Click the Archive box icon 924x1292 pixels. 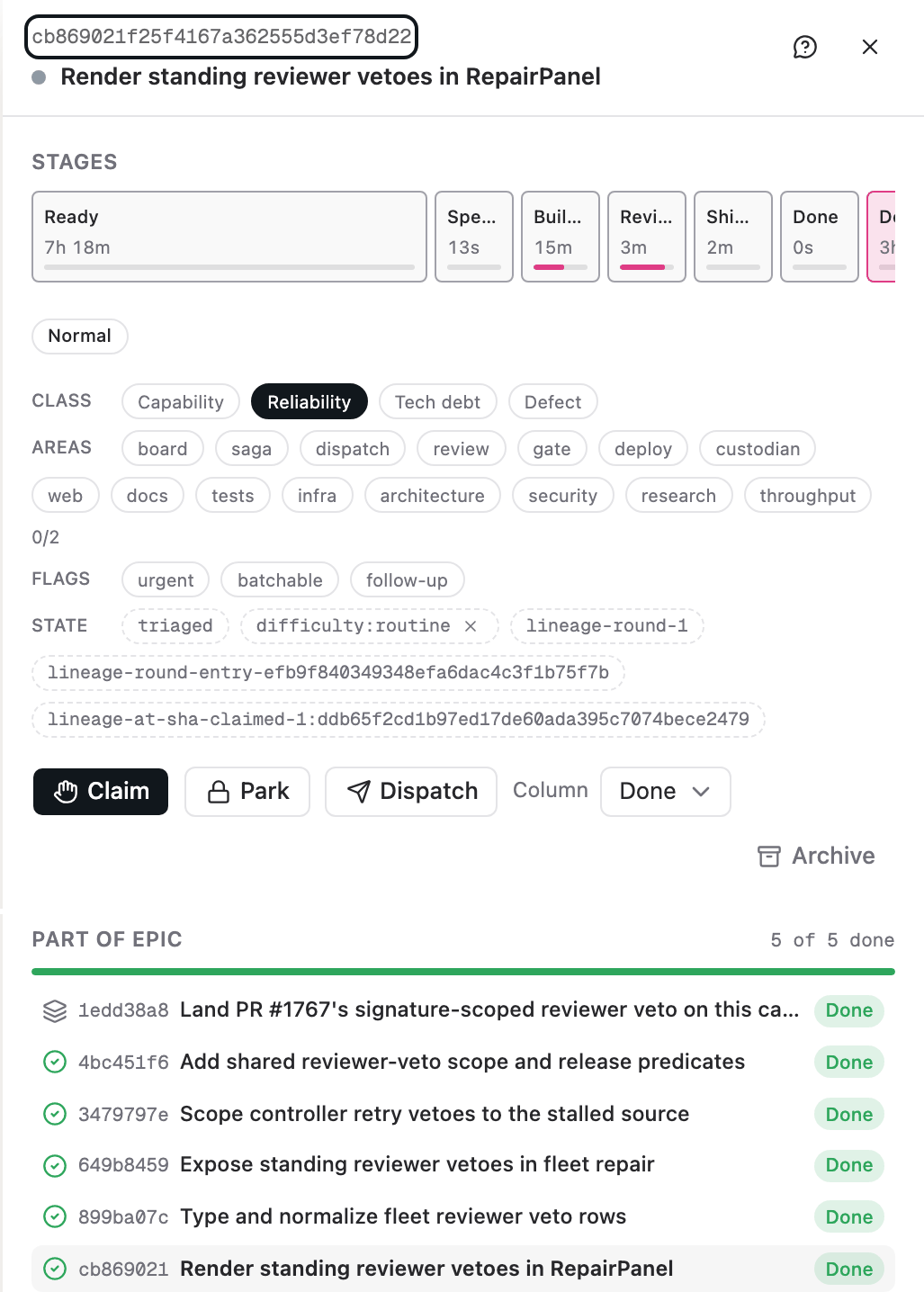[769, 856]
